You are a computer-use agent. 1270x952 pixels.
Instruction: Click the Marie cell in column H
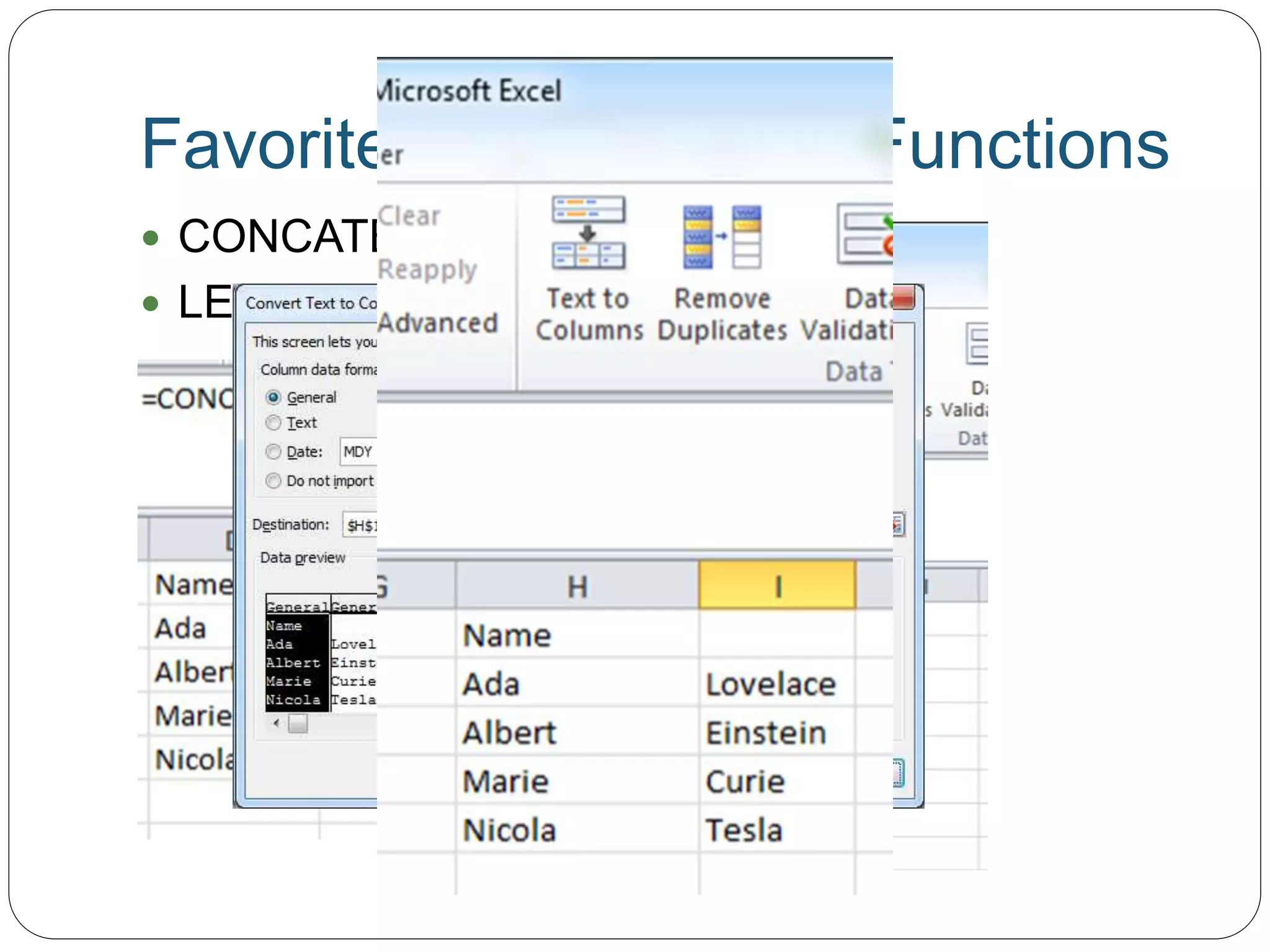point(577,780)
